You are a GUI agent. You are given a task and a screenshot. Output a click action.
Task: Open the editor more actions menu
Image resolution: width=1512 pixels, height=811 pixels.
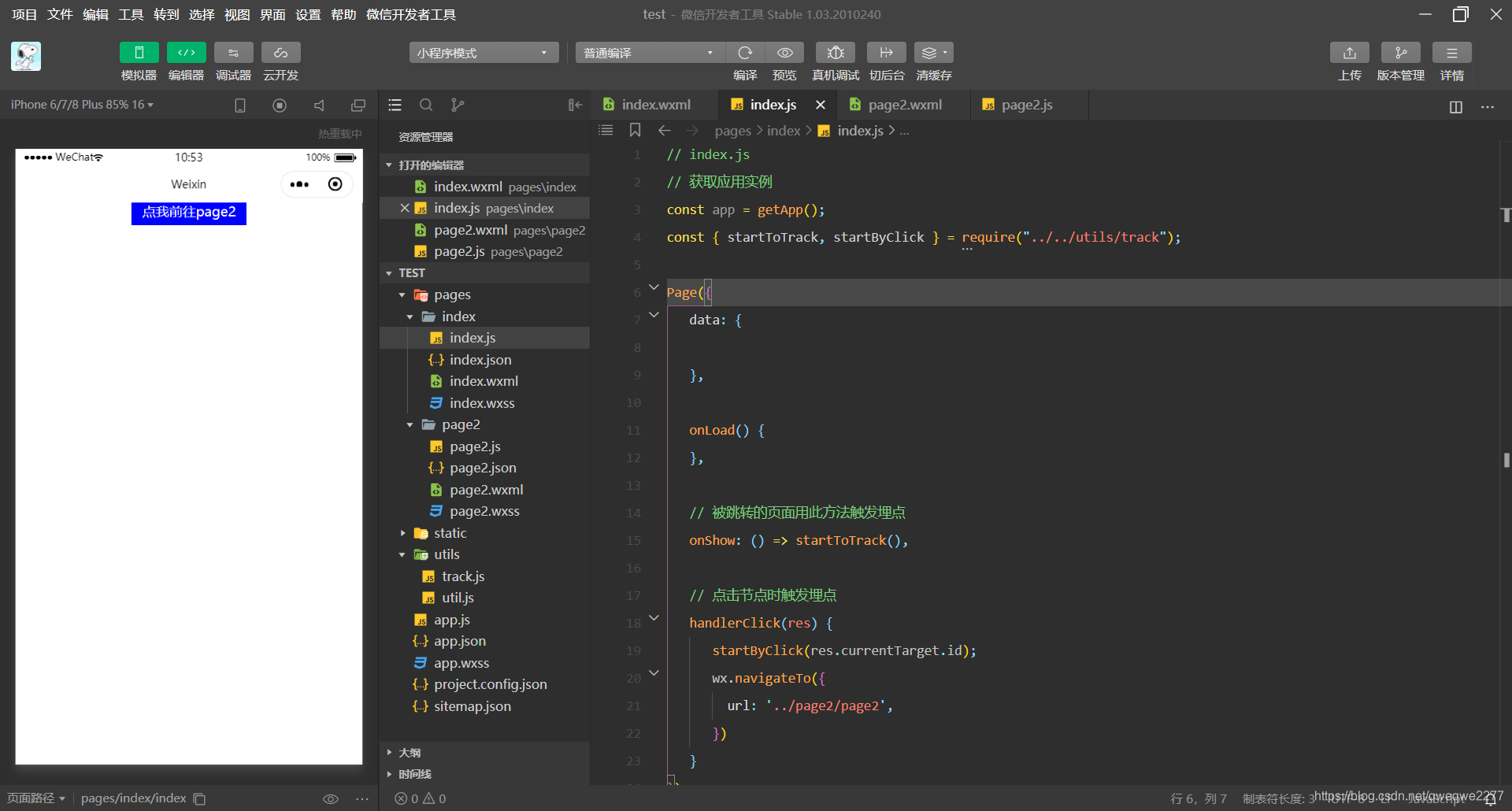[x=1488, y=107]
